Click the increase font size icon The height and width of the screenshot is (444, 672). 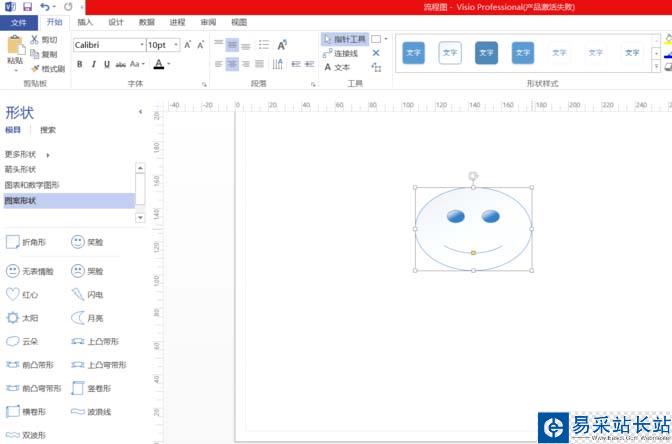(x=187, y=45)
